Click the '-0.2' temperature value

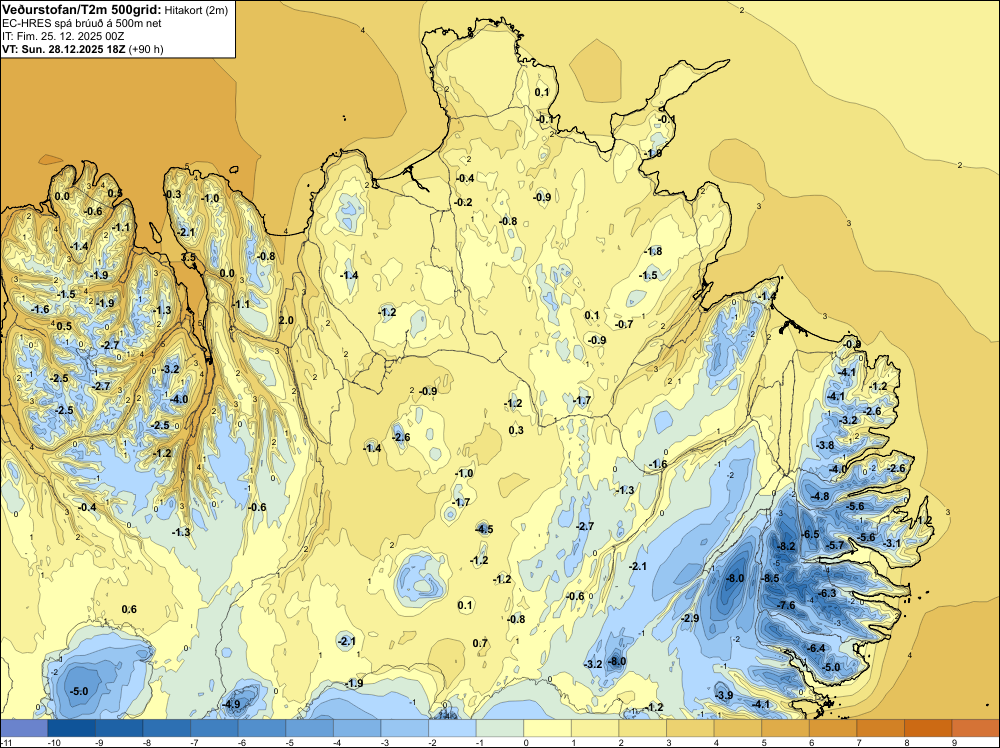tap(464, 202)
